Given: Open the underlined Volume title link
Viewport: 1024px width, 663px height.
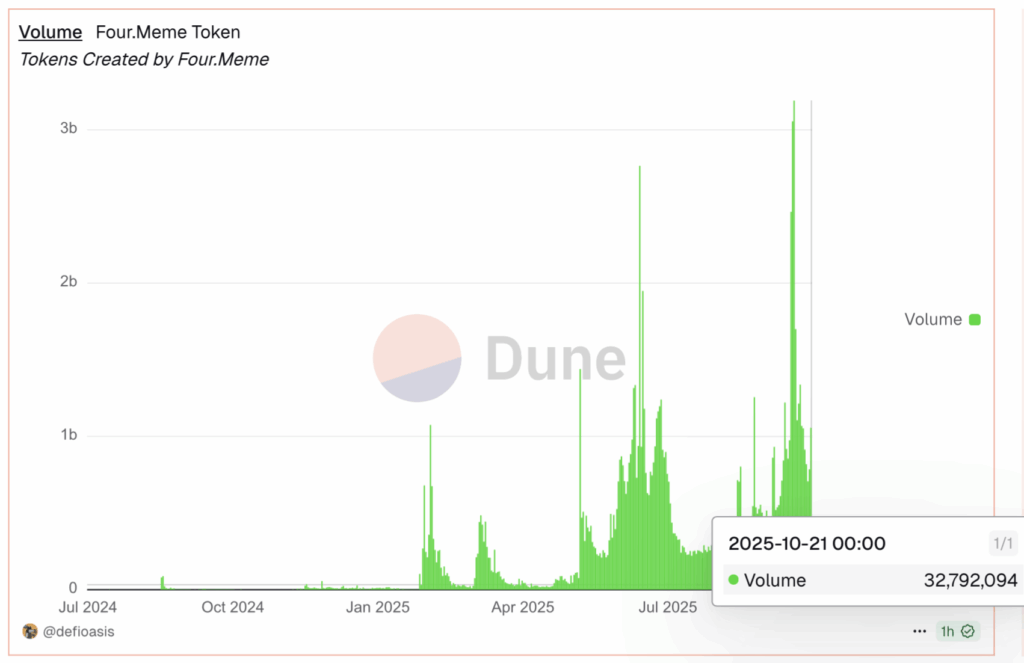Looking at the screenshot, I should pyautogui.click(x=50, y=32).
